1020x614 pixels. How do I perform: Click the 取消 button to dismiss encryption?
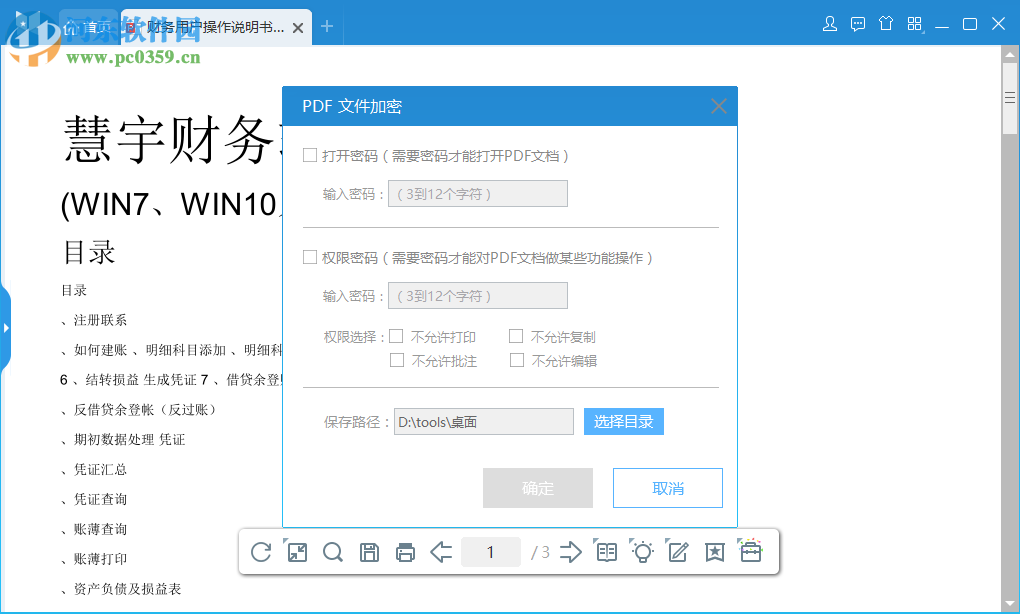(x=667, y=487)
